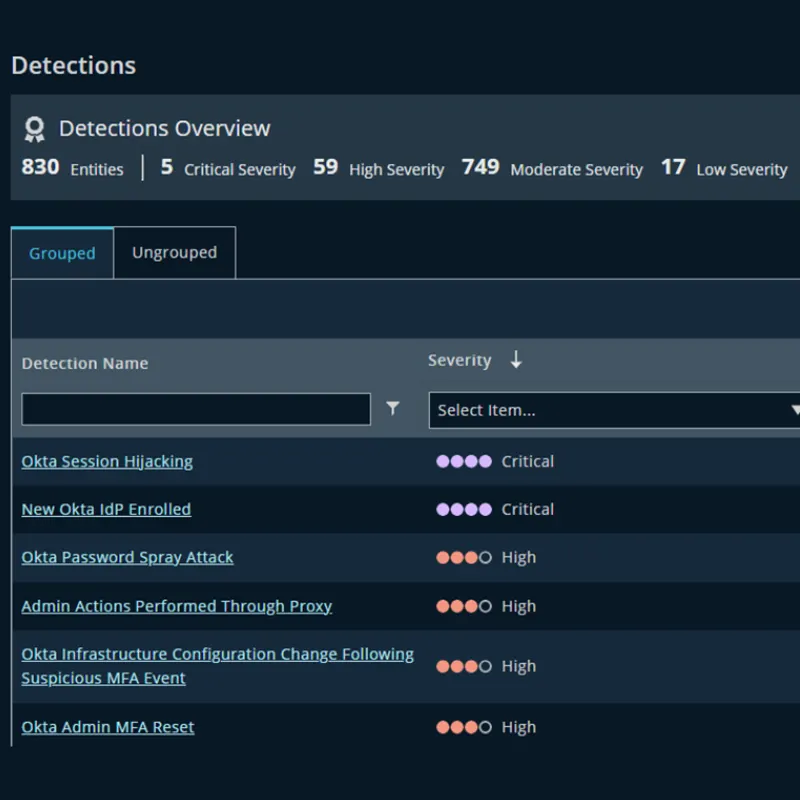Open Admin Actions Performed Through Proxy
Screen dimensions: 800x800
pos(177,606)
